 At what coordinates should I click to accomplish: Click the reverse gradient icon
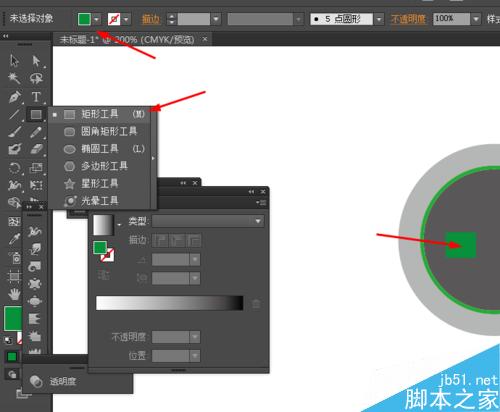(104, 275)
